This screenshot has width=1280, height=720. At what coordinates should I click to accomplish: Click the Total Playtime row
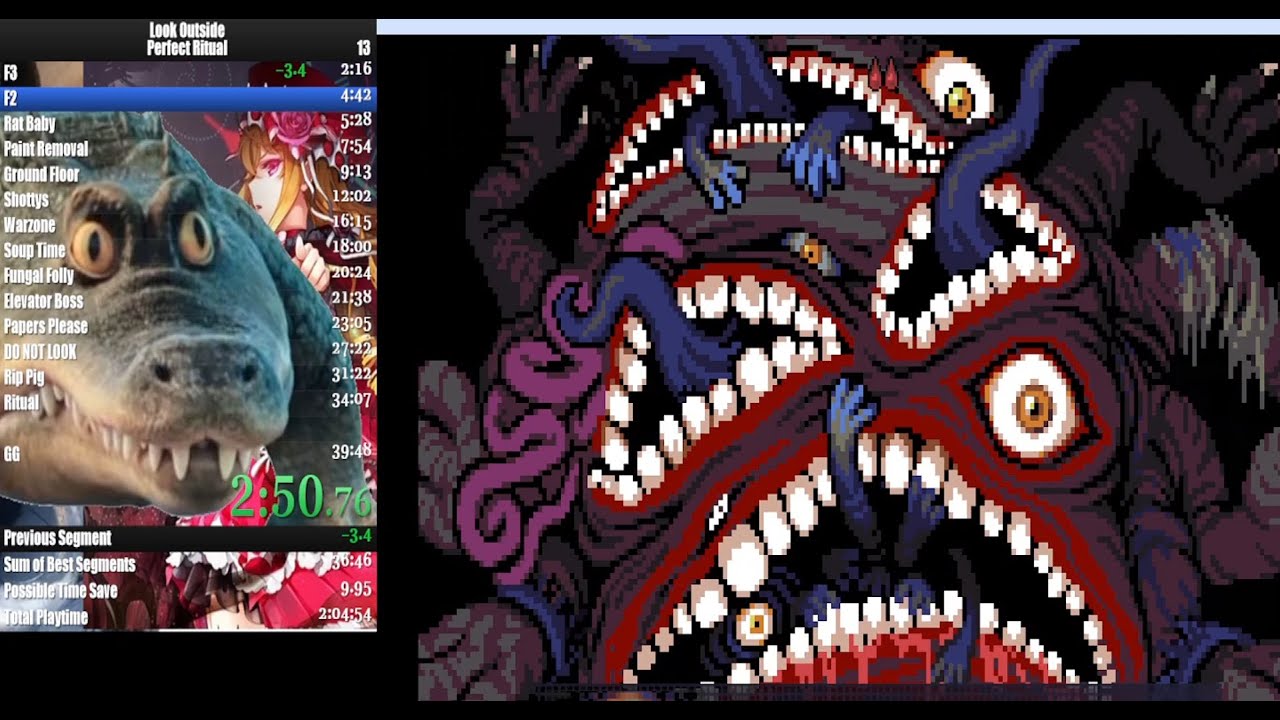[188, 616]
